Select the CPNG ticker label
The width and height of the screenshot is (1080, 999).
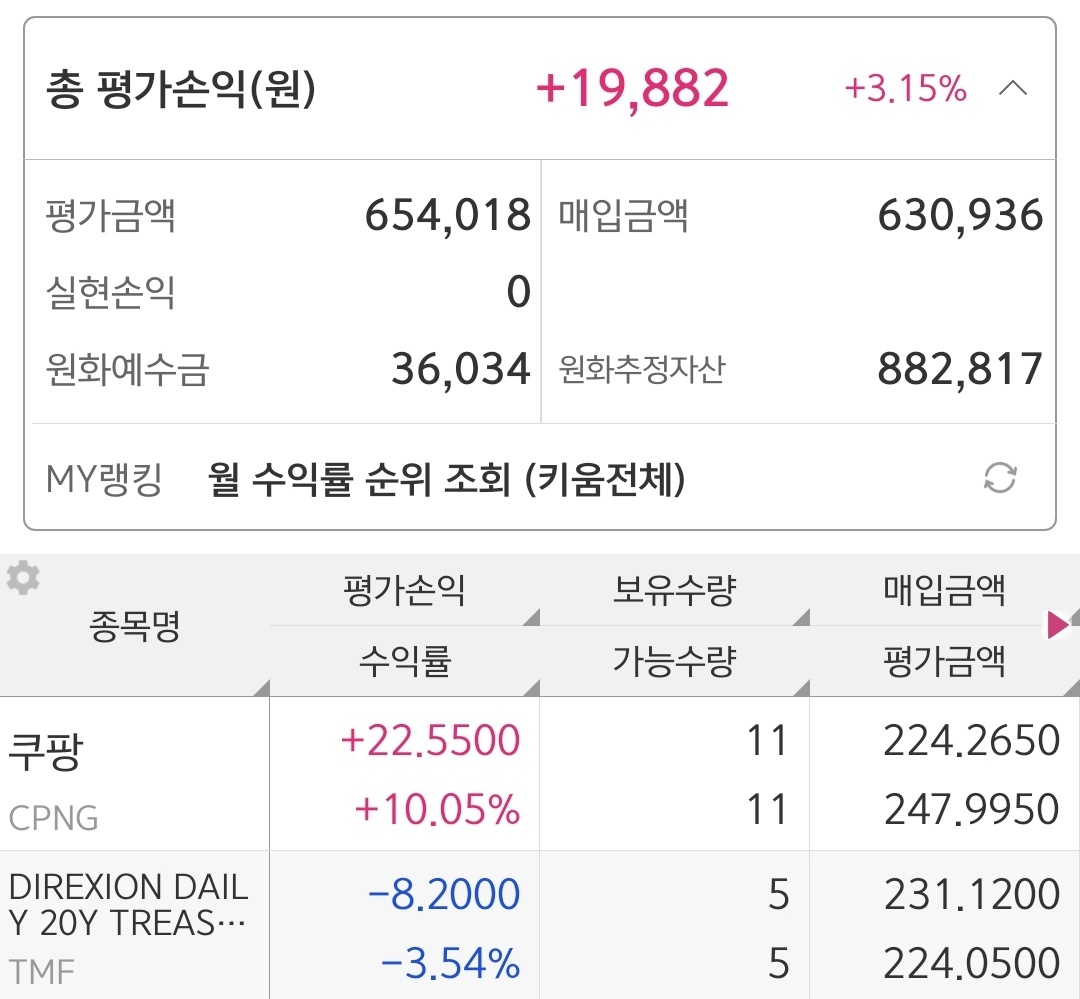click(54, 818)
